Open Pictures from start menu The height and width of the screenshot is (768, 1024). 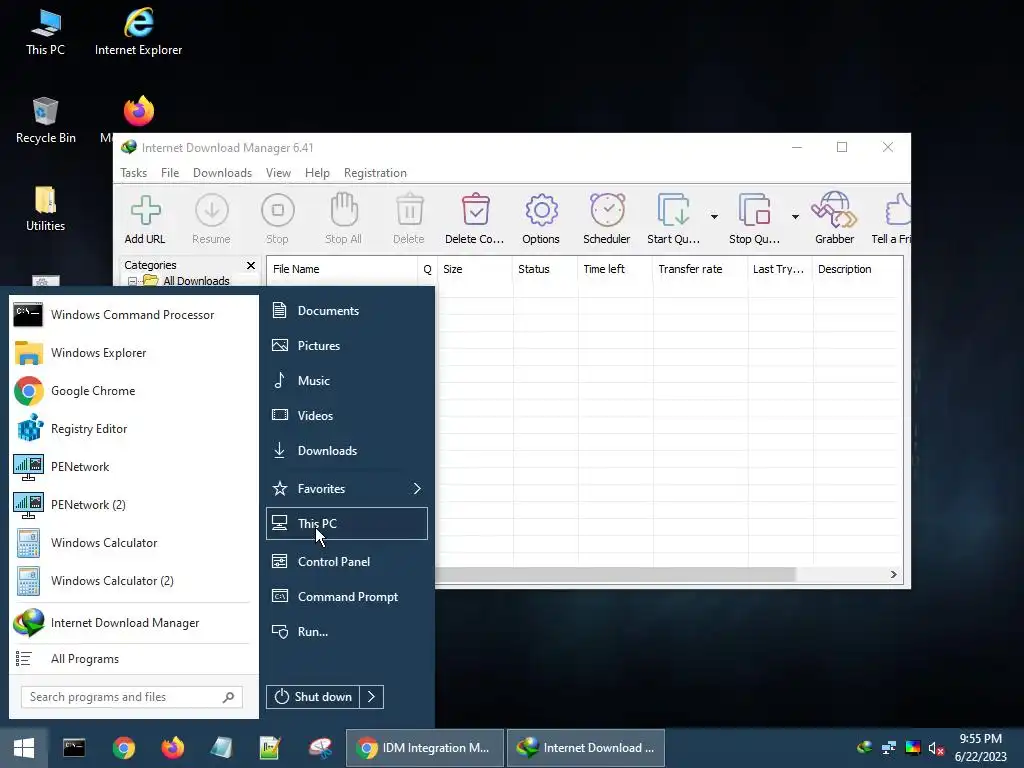(347, 345)
